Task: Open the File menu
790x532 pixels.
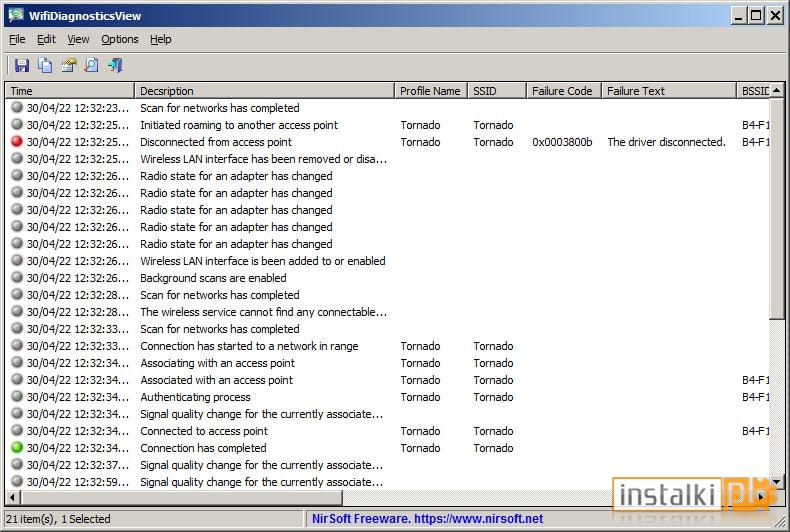Action: tap(17, 39)
